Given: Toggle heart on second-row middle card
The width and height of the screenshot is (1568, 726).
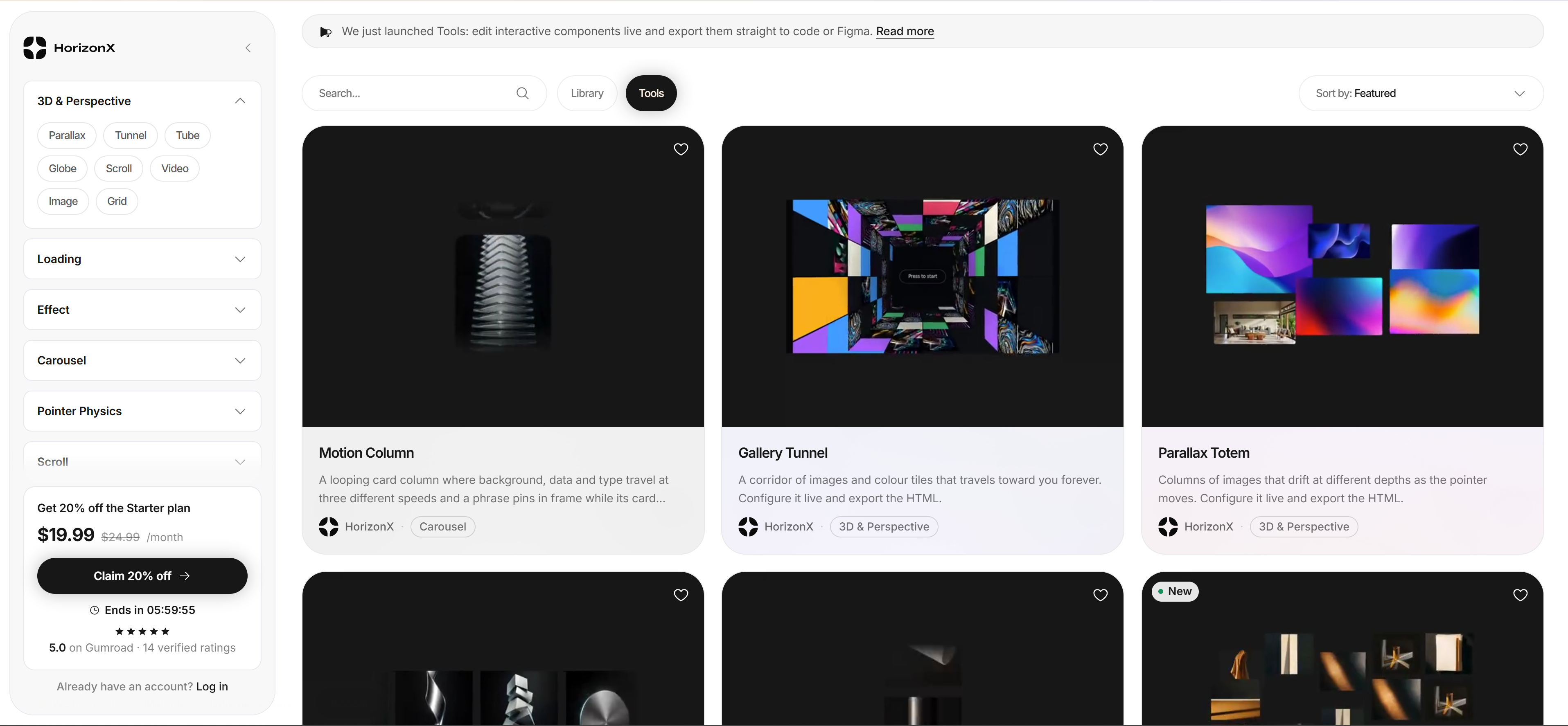Looking at the screenshot, I should click(1101, 595).
